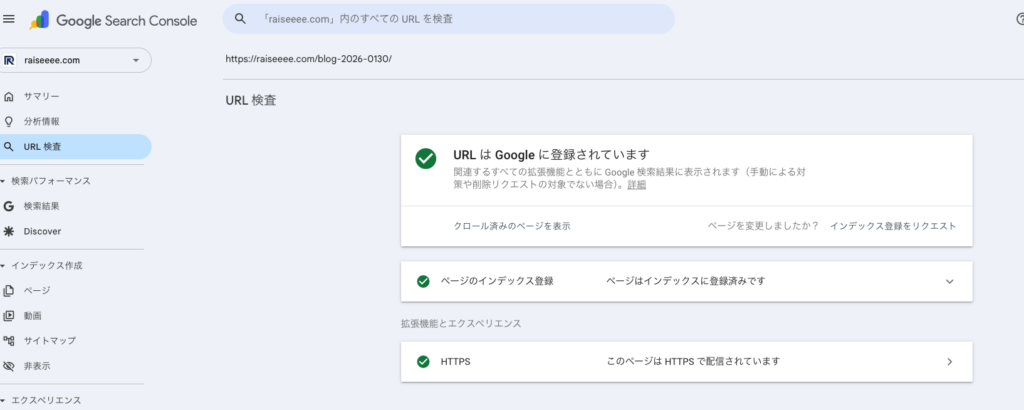Open the hamburger main menu

9,19
